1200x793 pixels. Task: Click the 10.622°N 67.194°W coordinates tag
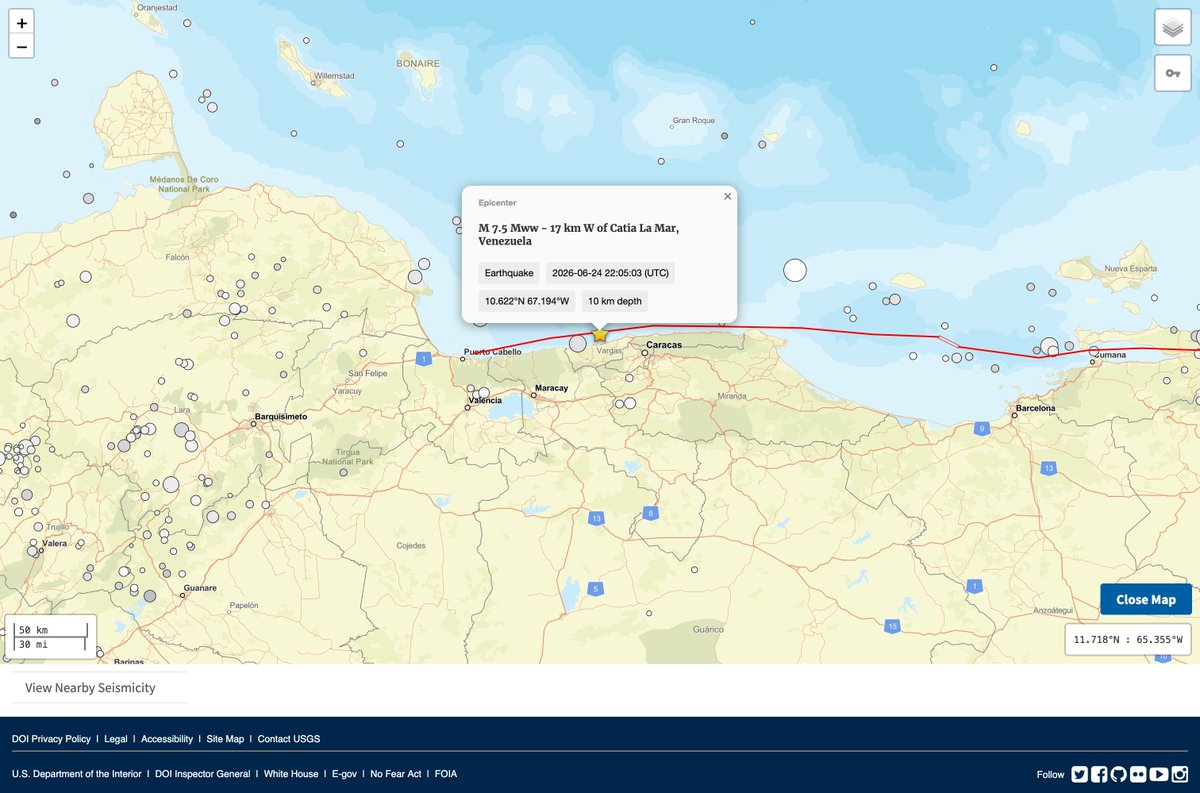coord(527,301)
